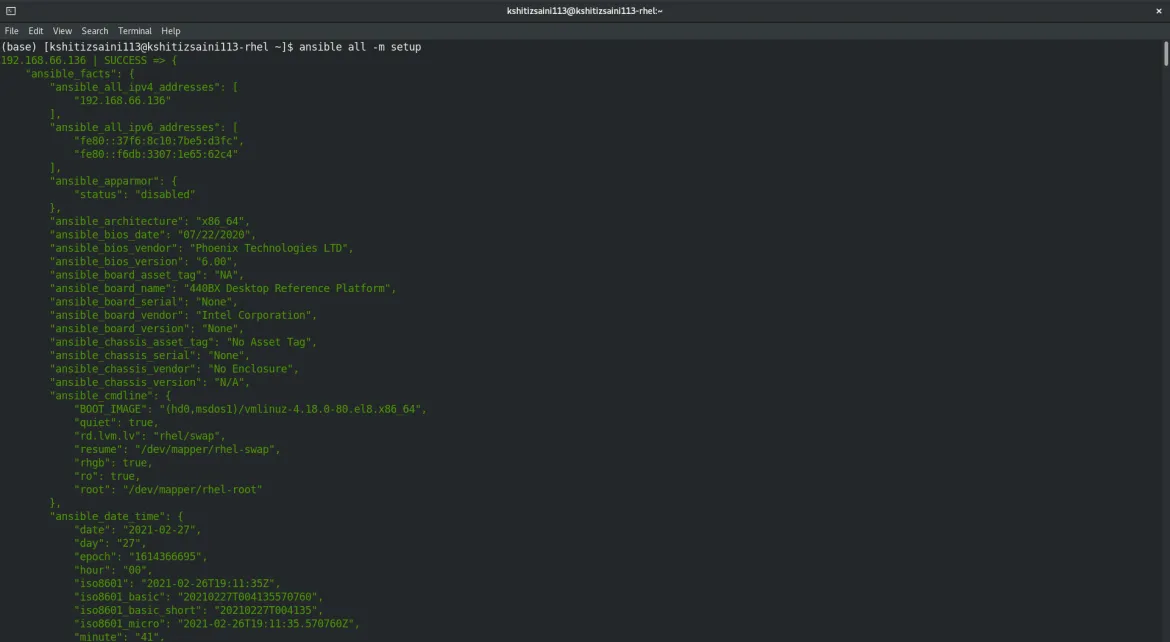Click "Phoenix Technologies LTD" value
The image size is (1170, 642).
click(x=269, y=248)
